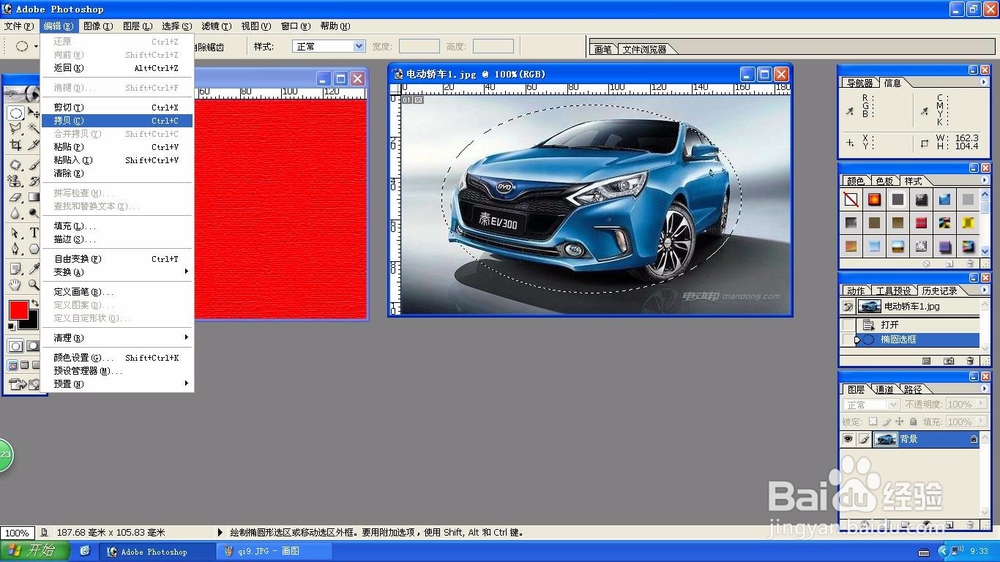
Task: Delete current state trash icon in History panel
Action: pos(970,361)
